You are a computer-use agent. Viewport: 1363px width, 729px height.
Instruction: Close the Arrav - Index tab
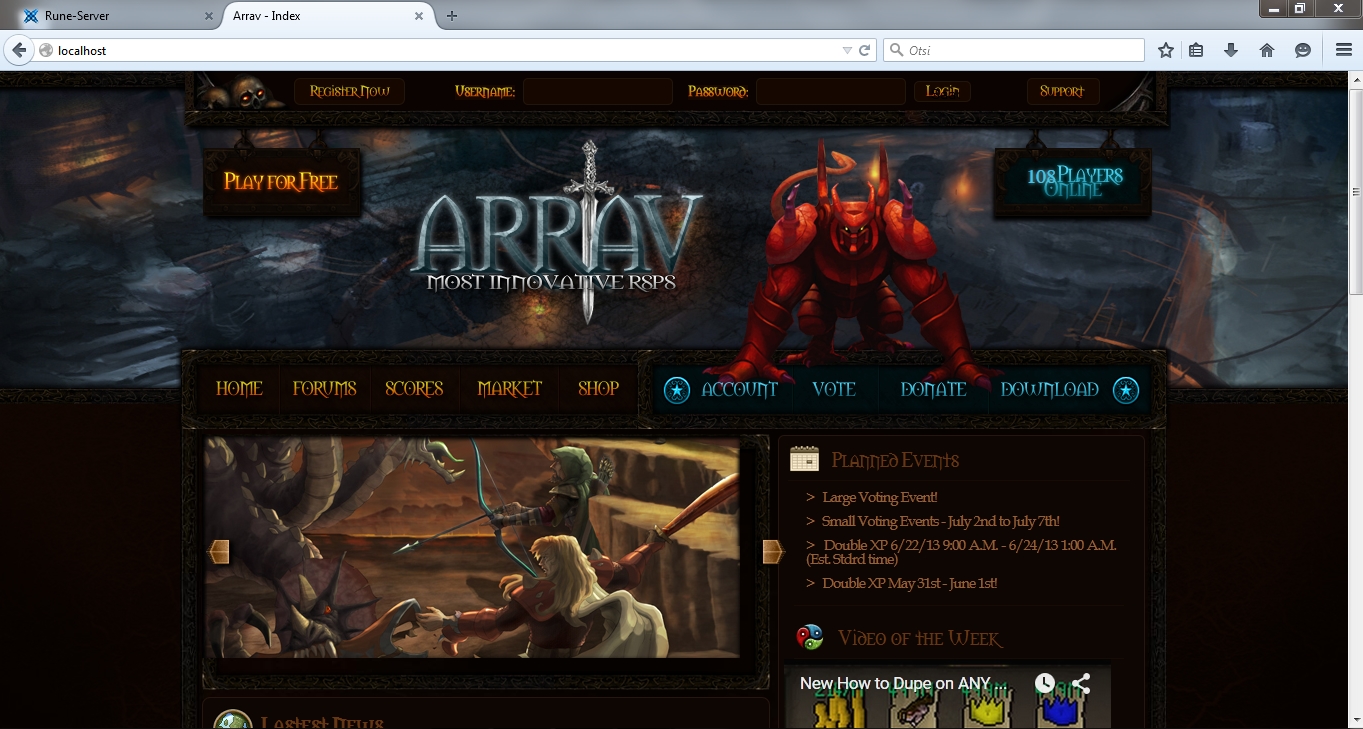click(421, 16)
